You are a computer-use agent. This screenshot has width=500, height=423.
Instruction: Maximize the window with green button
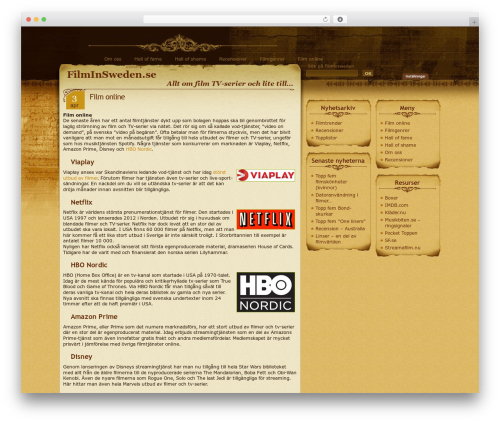(x=44, y=19)
